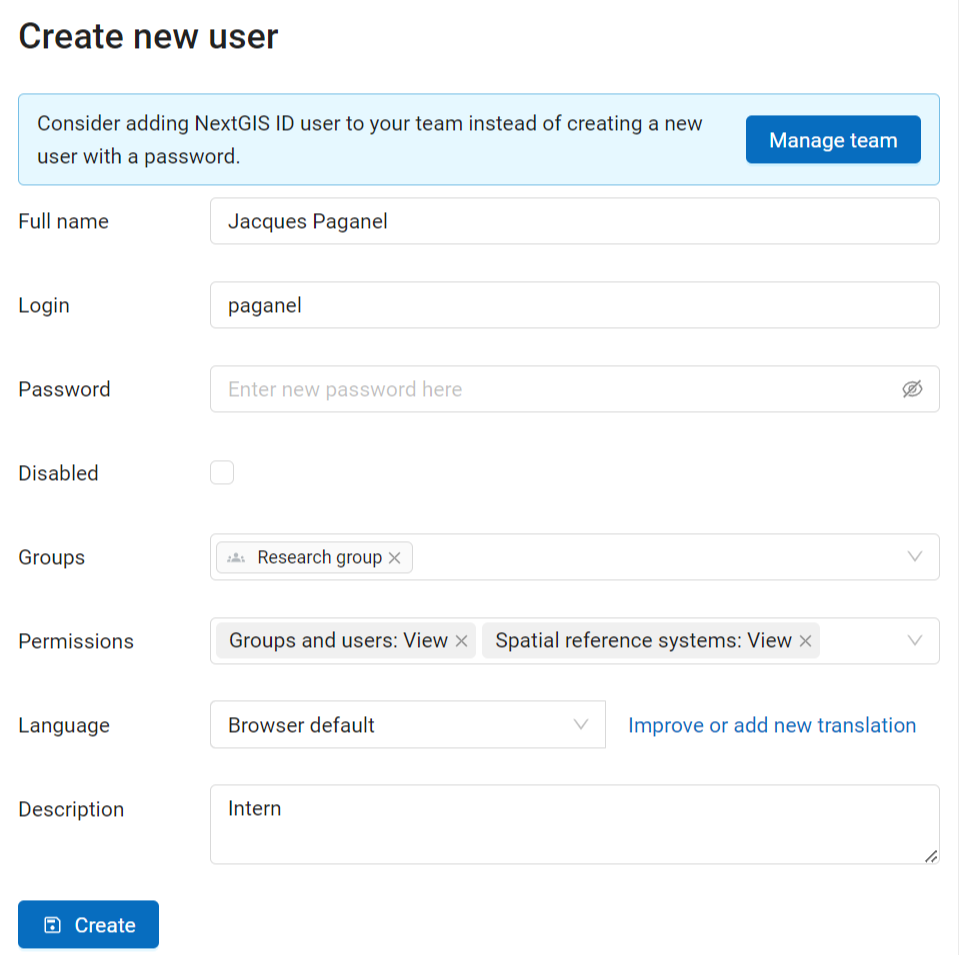Focus the Full name field
959x955 pixels.
(575, 221)
